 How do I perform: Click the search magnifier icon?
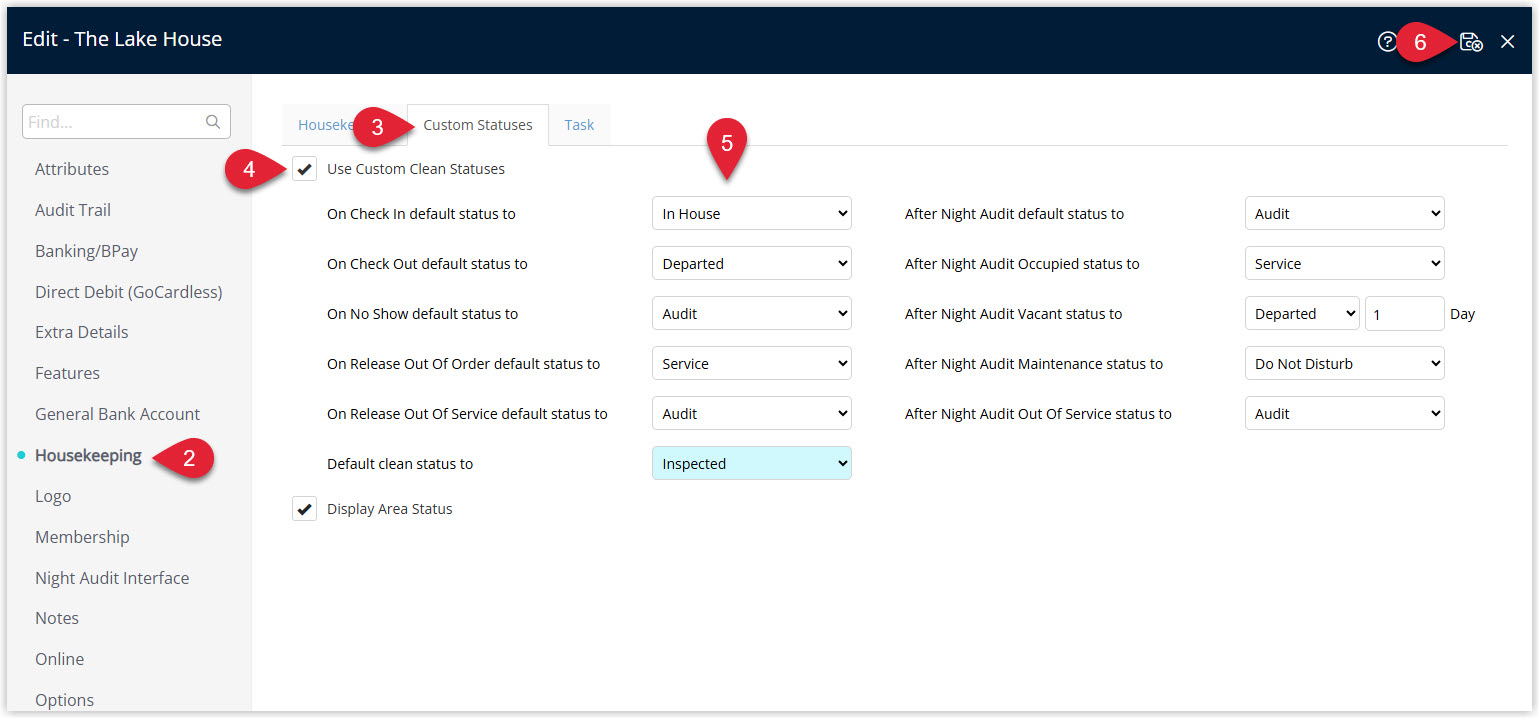click(x=213, y=122)
